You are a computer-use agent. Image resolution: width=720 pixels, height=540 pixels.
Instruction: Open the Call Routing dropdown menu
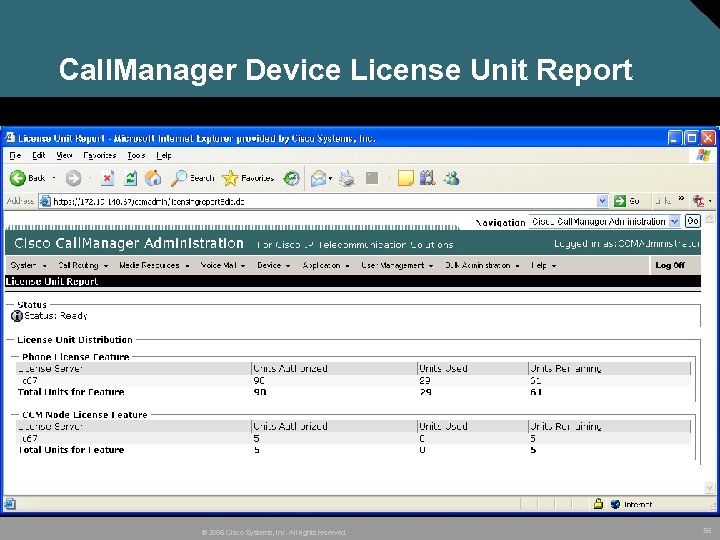coord(83,265)
